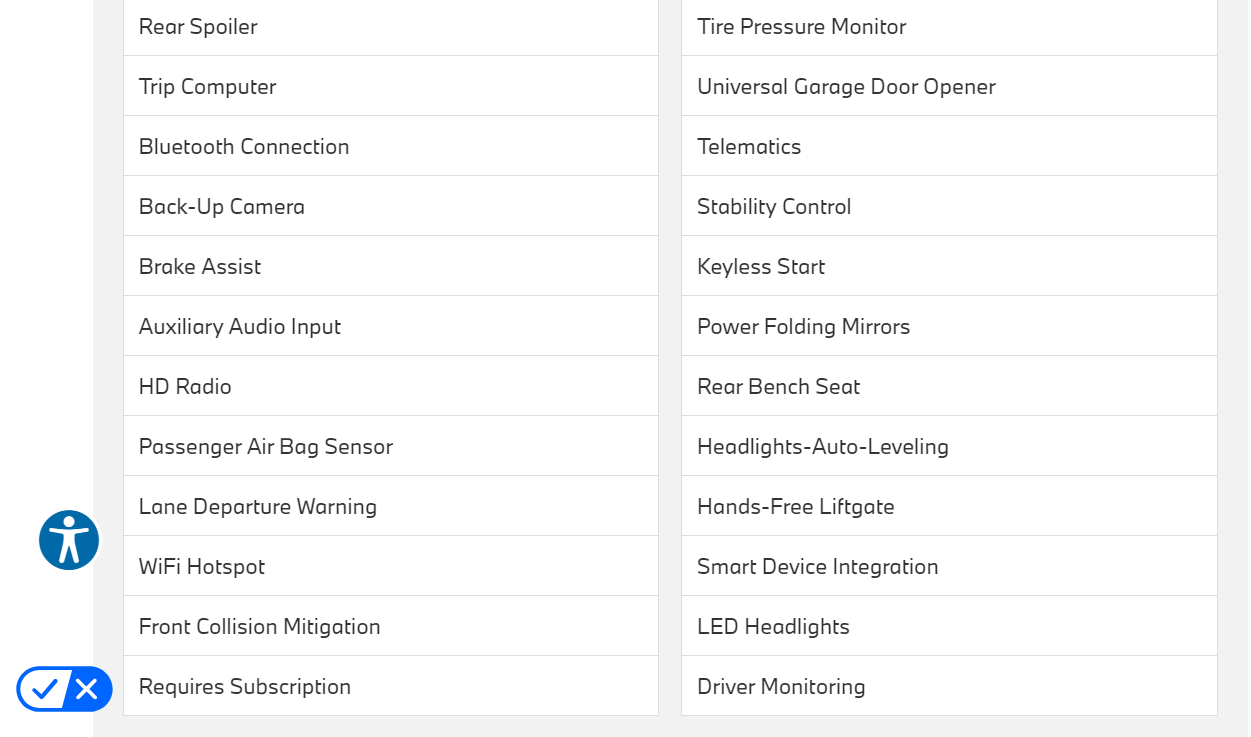Click the Keyless Start entry

761,267
